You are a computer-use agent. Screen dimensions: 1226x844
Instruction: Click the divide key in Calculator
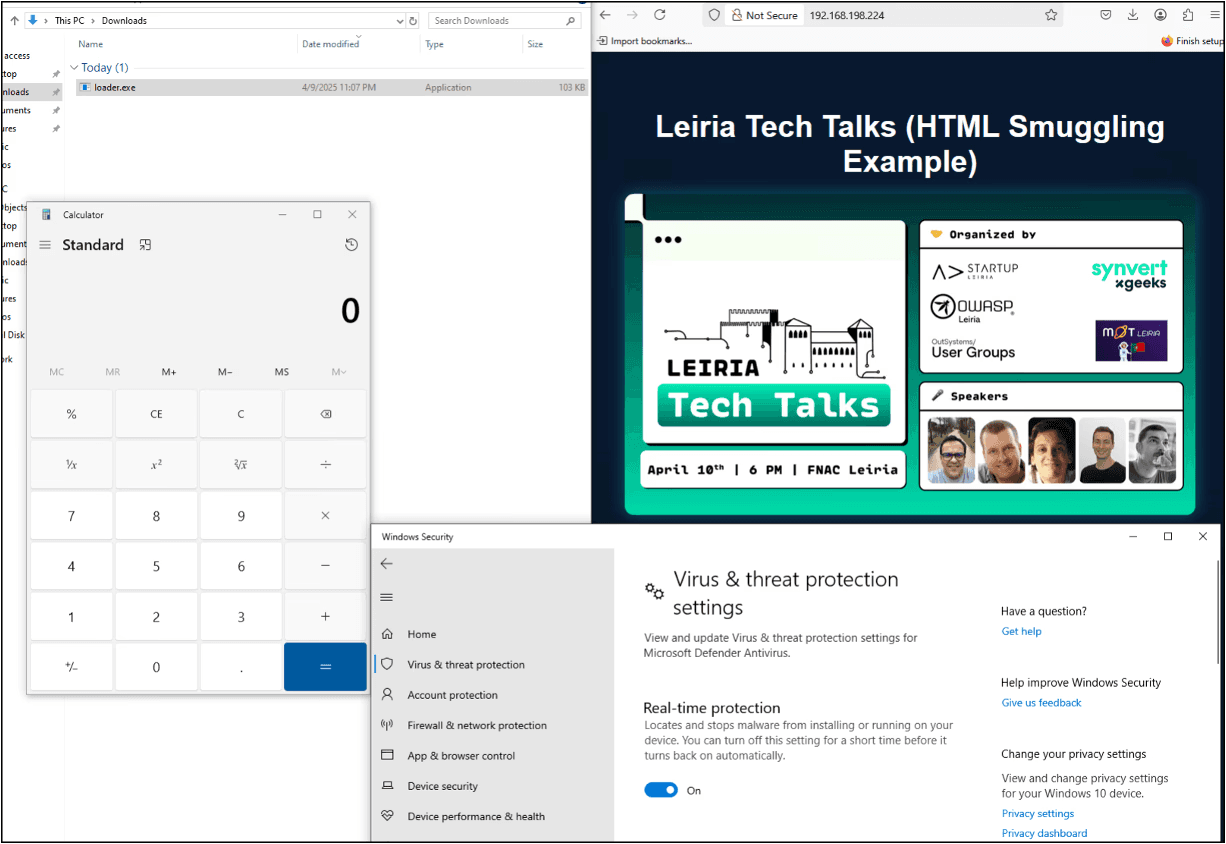325,465
